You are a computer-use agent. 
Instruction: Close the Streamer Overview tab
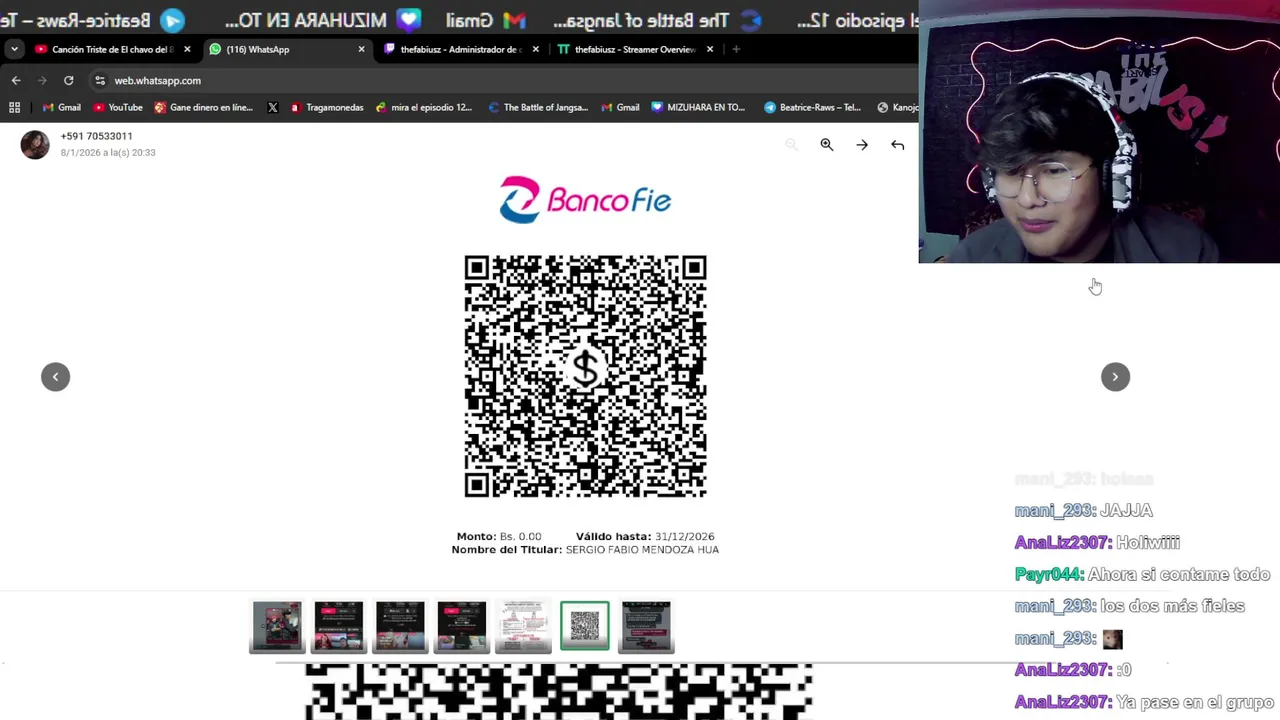tap(710, 49)
